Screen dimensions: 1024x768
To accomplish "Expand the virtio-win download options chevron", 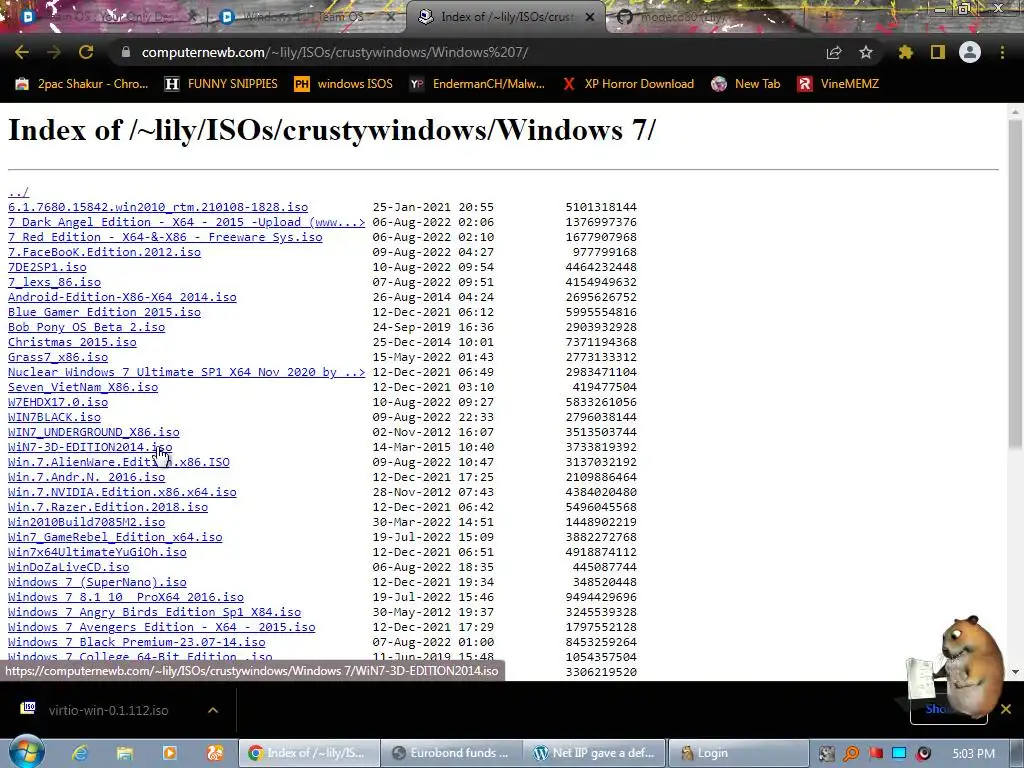I will (x=213, y=711).
